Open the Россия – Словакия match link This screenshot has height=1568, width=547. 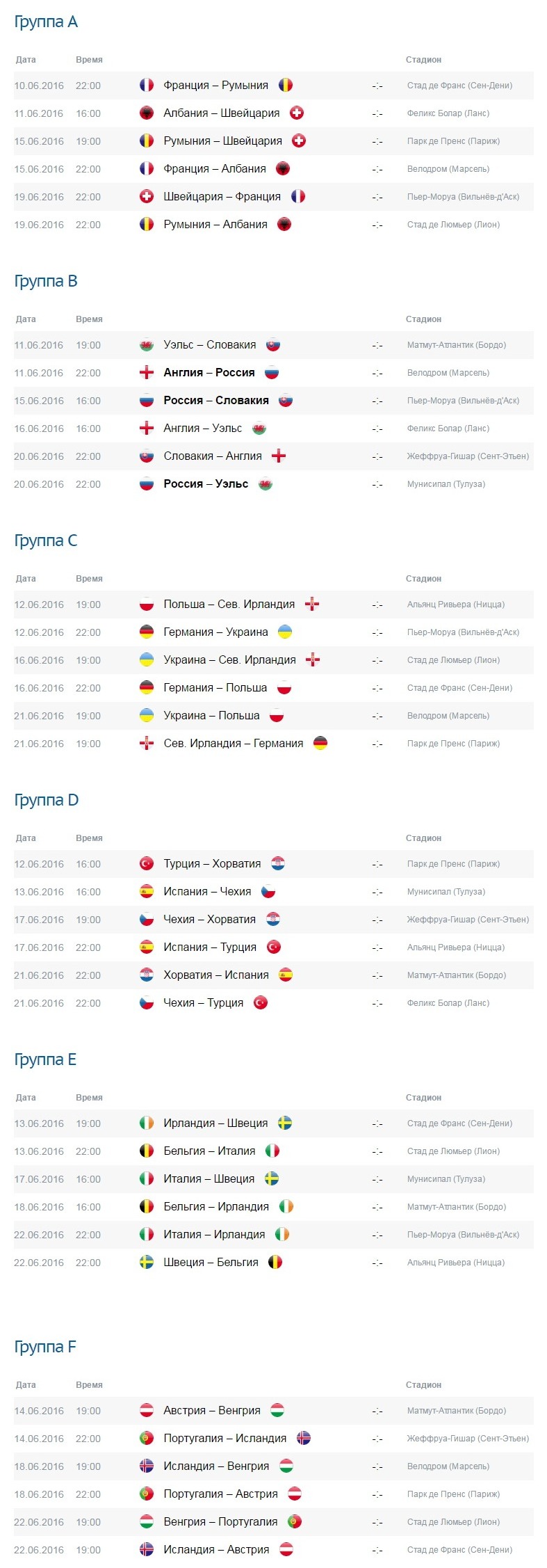[x=216, y=401]
